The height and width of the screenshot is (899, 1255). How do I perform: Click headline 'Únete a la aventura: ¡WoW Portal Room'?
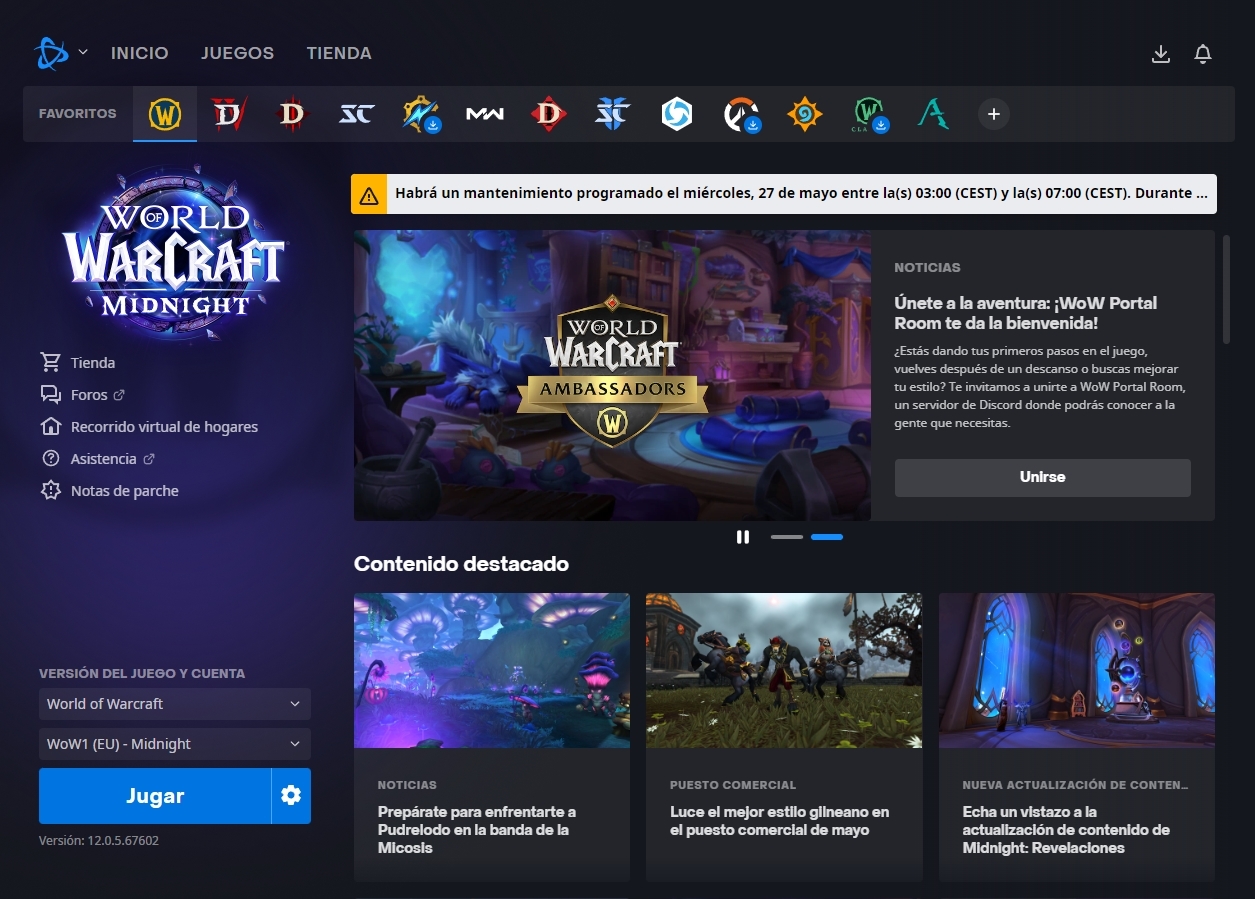(x=1026, y=313)
